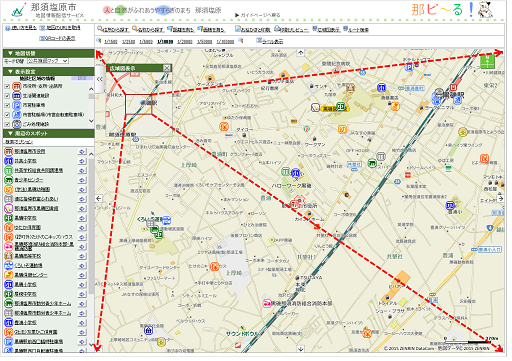Collapse the 周辺のスポット panel header
Screen dimensions: 512x361
click(x=49, y=134)
